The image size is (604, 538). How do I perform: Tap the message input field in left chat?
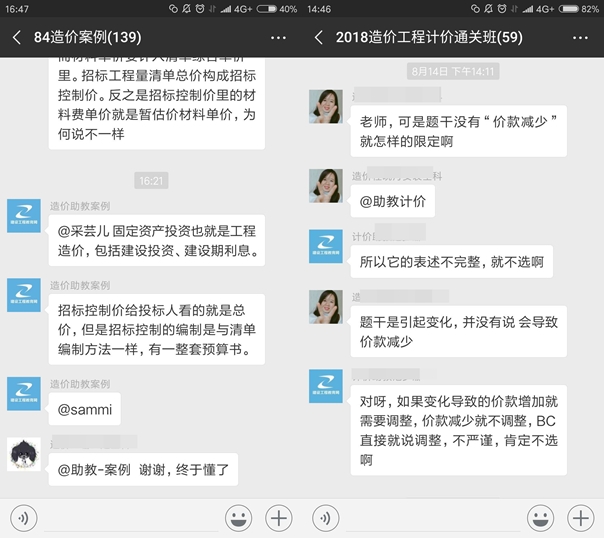click(x=130, y=517)
